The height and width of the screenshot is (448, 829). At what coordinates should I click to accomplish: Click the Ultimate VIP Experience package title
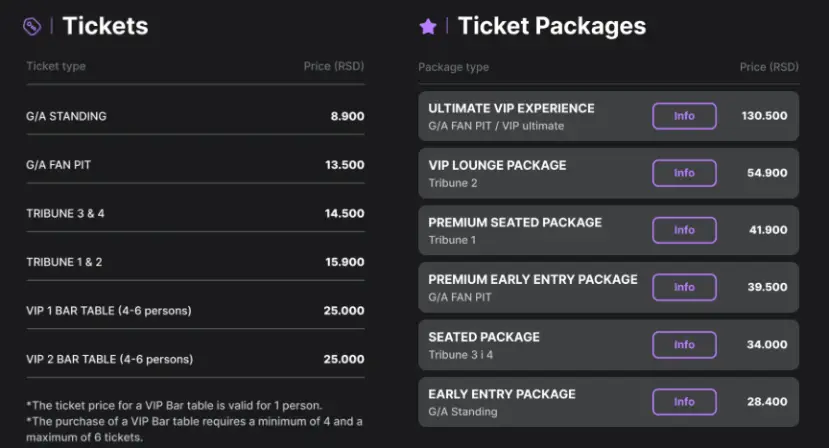[511, 108]
